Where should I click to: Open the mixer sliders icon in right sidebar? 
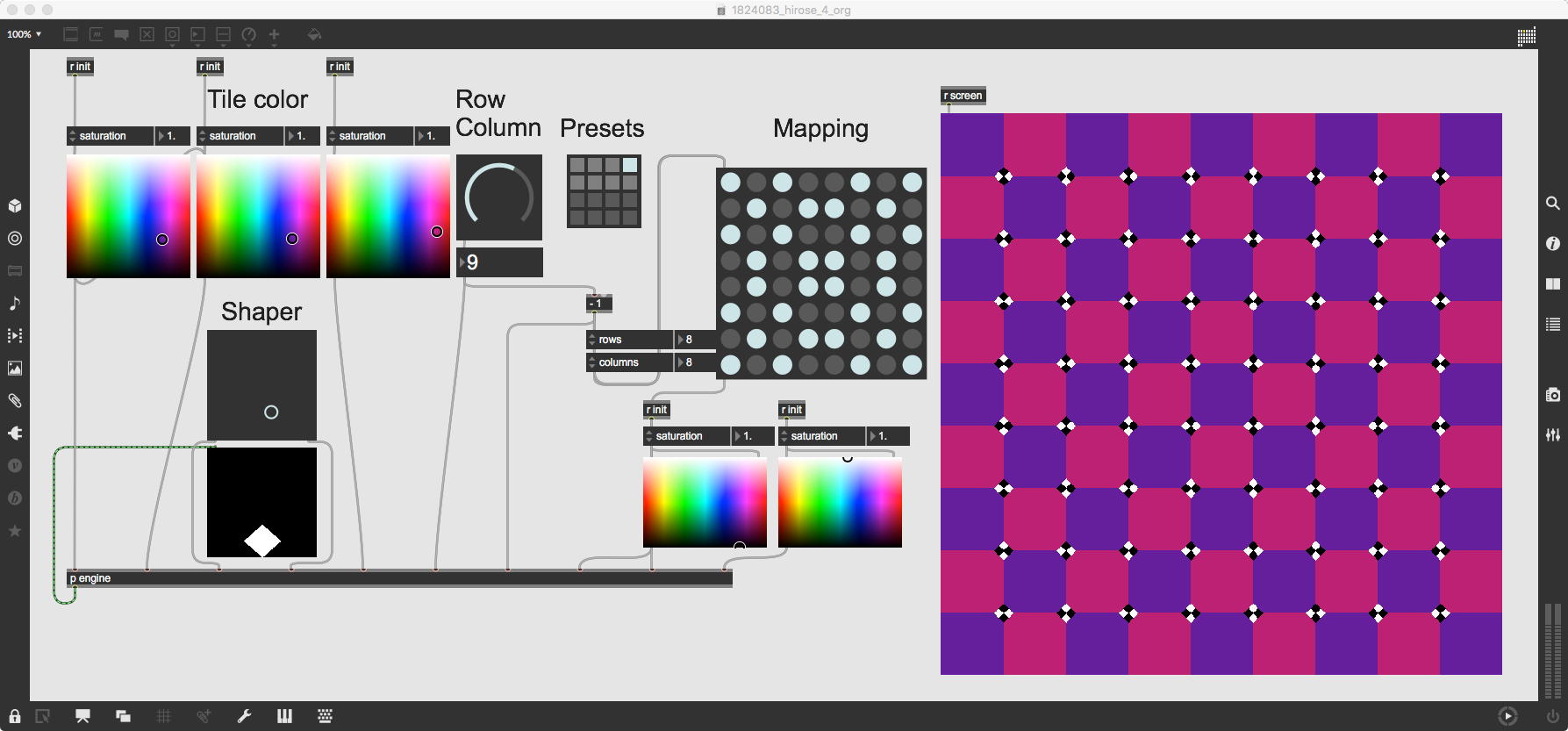(x=1552, y=434)
